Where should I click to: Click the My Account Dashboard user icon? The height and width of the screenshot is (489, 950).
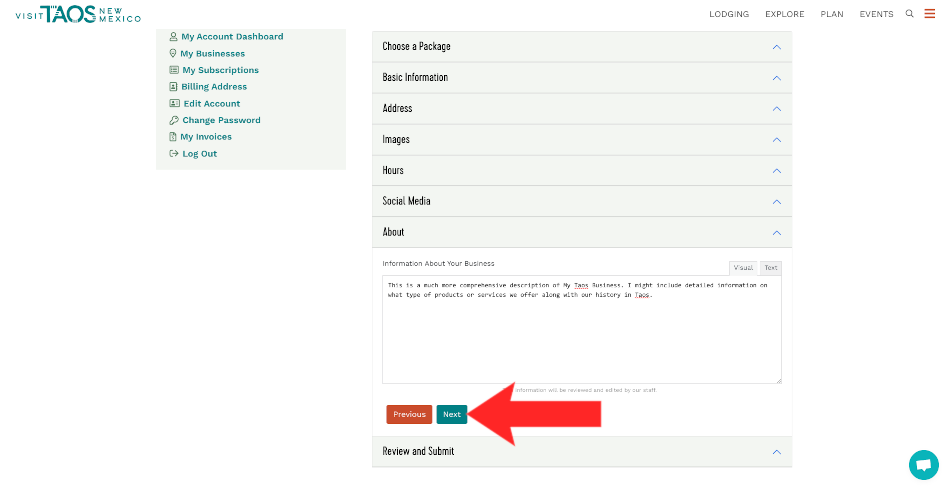click(174, 37)
